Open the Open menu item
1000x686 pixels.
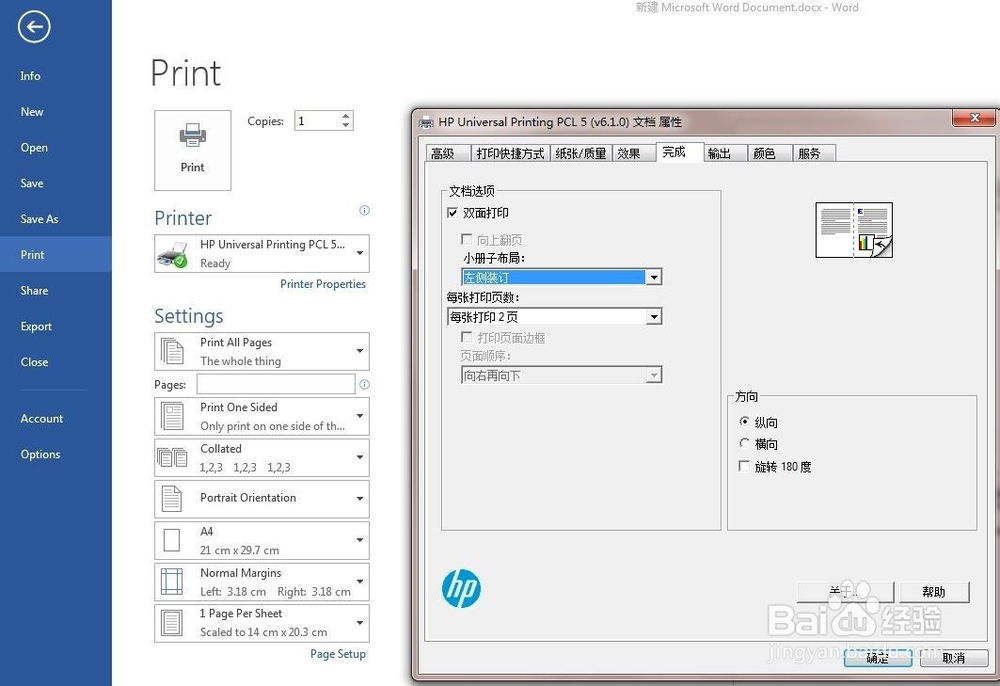click(55, 147)
